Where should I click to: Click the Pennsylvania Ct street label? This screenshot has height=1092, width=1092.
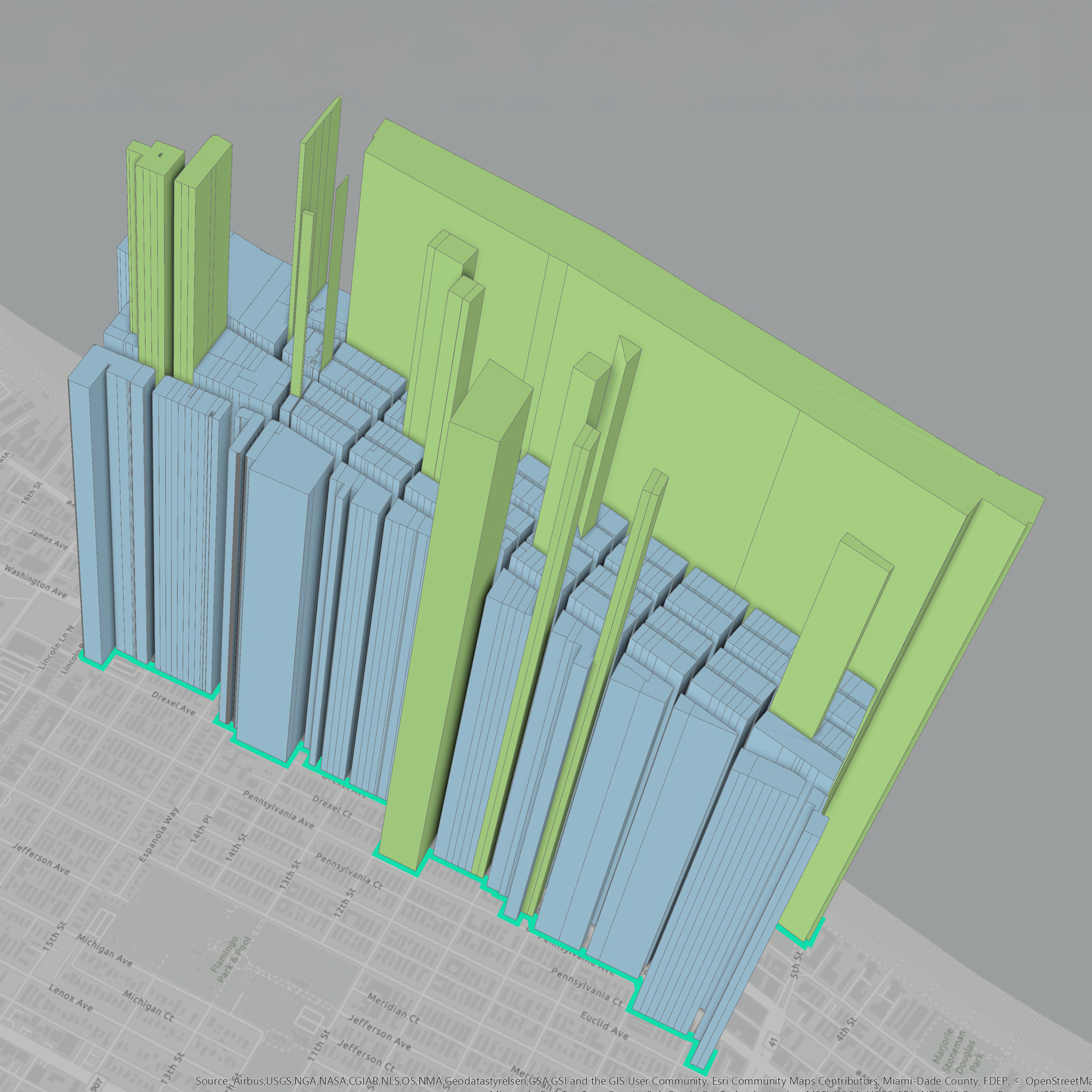click(349, 871)
